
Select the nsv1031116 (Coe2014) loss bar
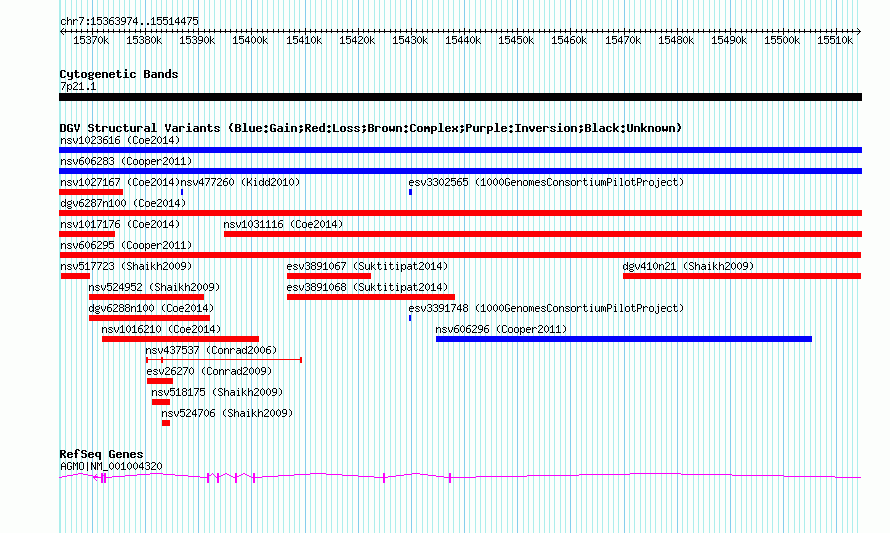[543, 234]
